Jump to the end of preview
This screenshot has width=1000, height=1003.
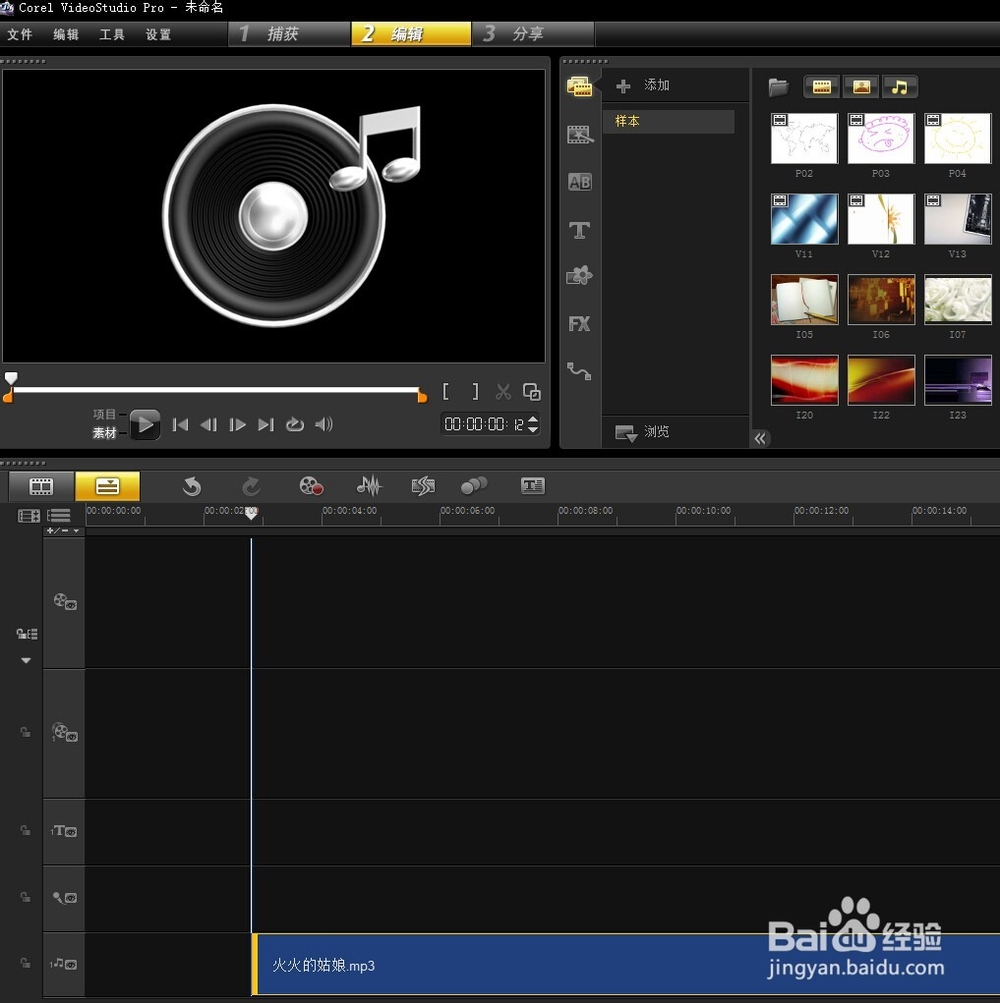coord(266,424)
